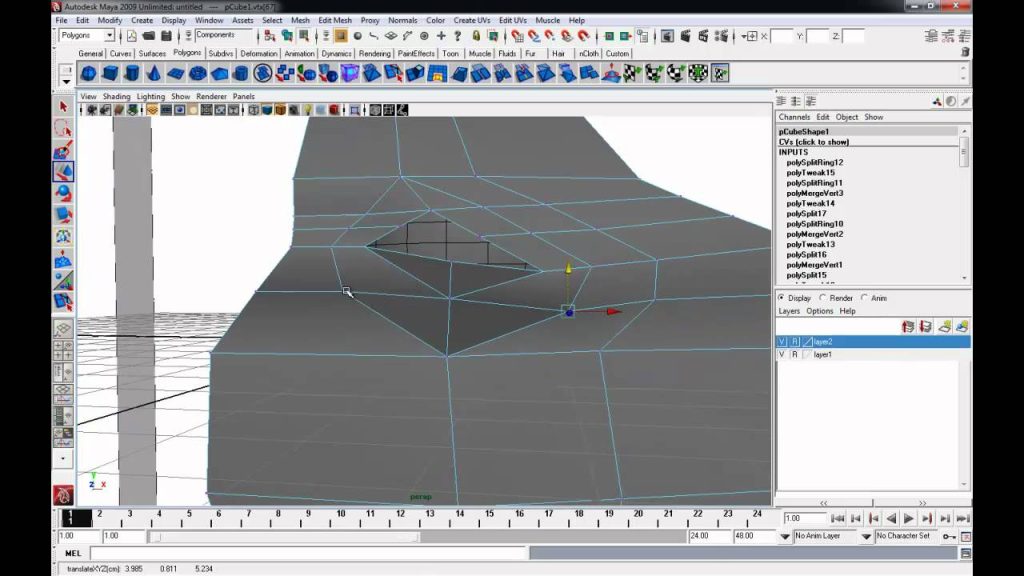The image size is (1024, 576).
Task: Open the layer editor Options menu
Action: 819,311
